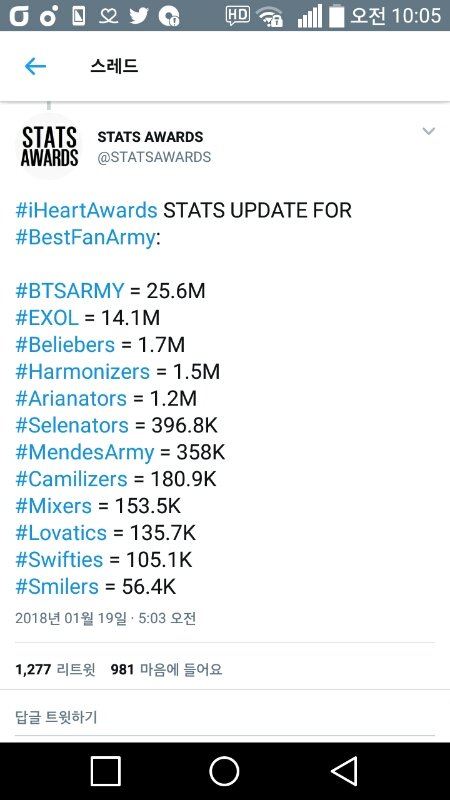The width and height of the screenshot is (450, 800).
Task: Open the @STATSAWARDS handle
Action: click(x=154, y=157)
